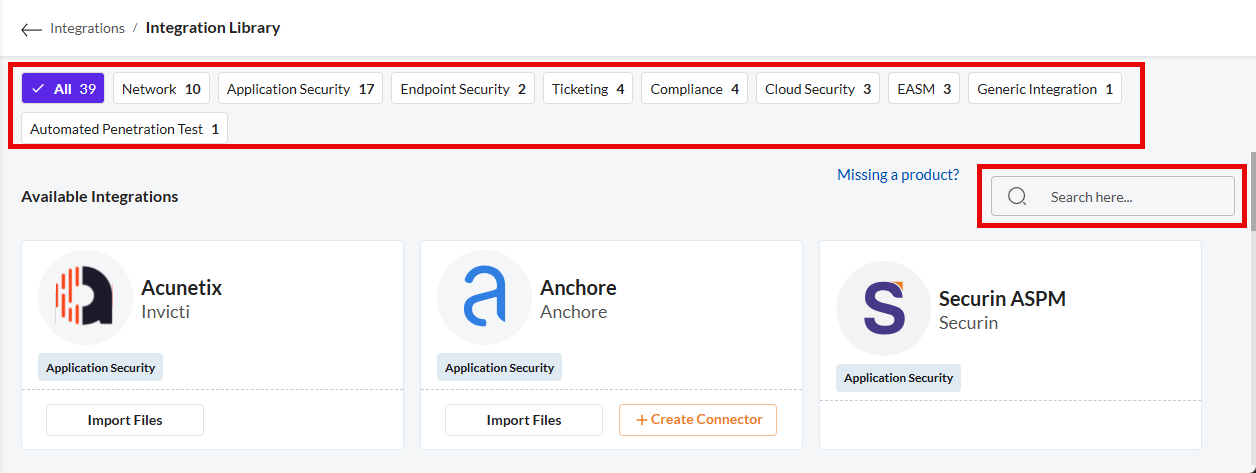Image resolution: width=1256 pixels, height=473 pixels.
Task: Focus the Search here input field
Action: (x=1113, y=197)
